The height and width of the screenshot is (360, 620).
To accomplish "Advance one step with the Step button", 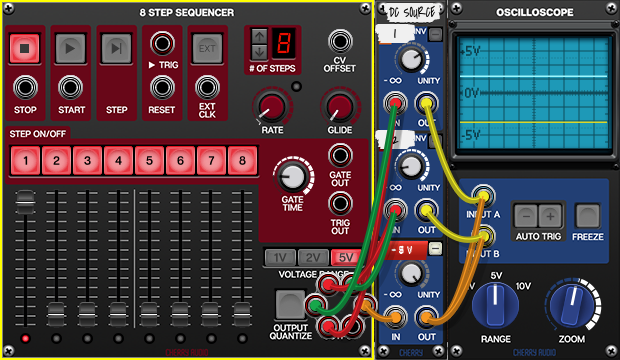I will [x=116, y=48].
